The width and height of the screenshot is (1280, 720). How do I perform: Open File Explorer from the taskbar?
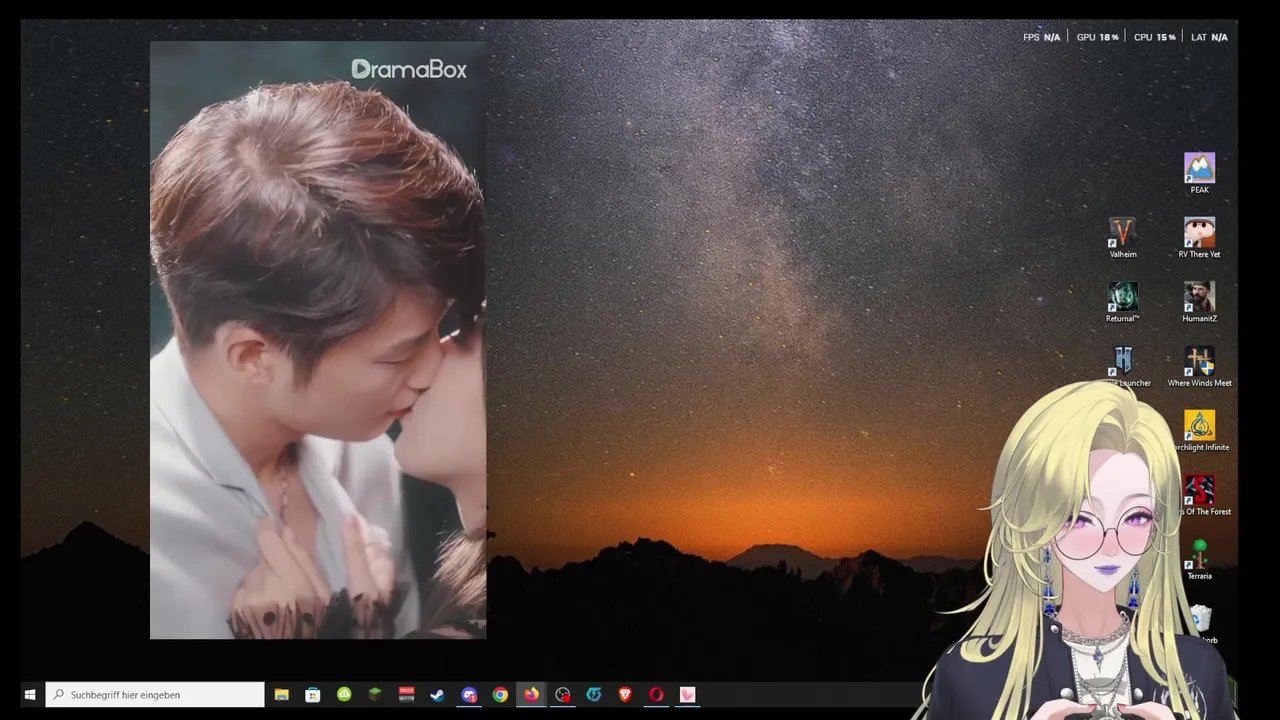[x=282, y=694]
